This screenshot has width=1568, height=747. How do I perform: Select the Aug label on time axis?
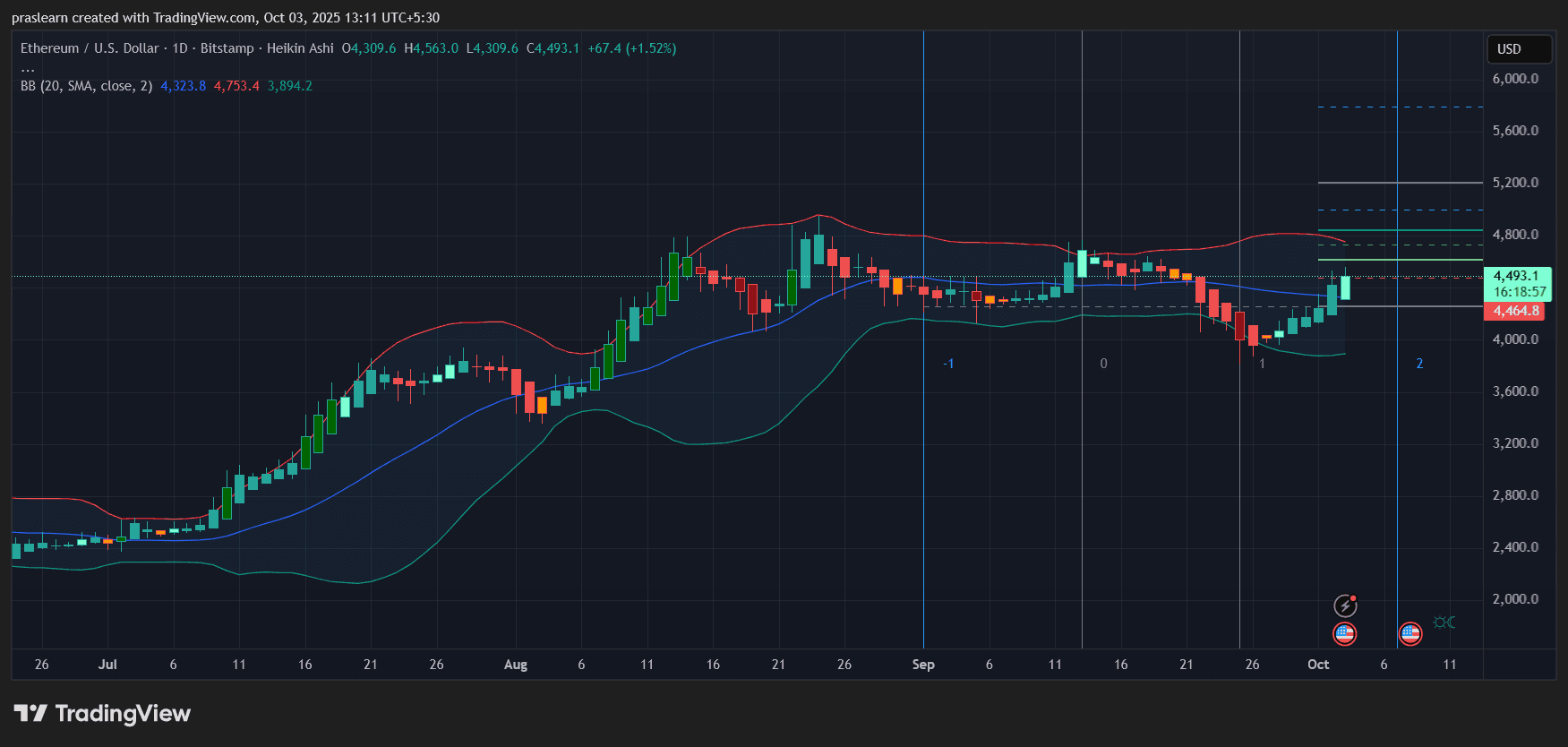tap(516, 665)
